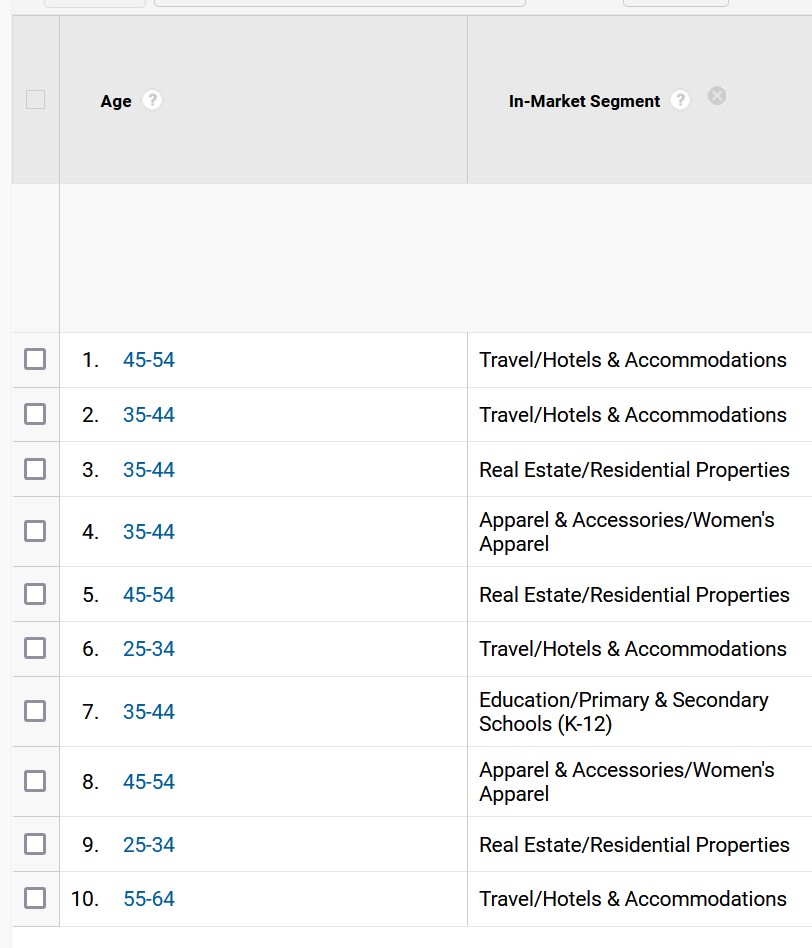Follow 25-34 link in row 9
The width and height of the screenshot is (812, 948).
tap(149, 845)
